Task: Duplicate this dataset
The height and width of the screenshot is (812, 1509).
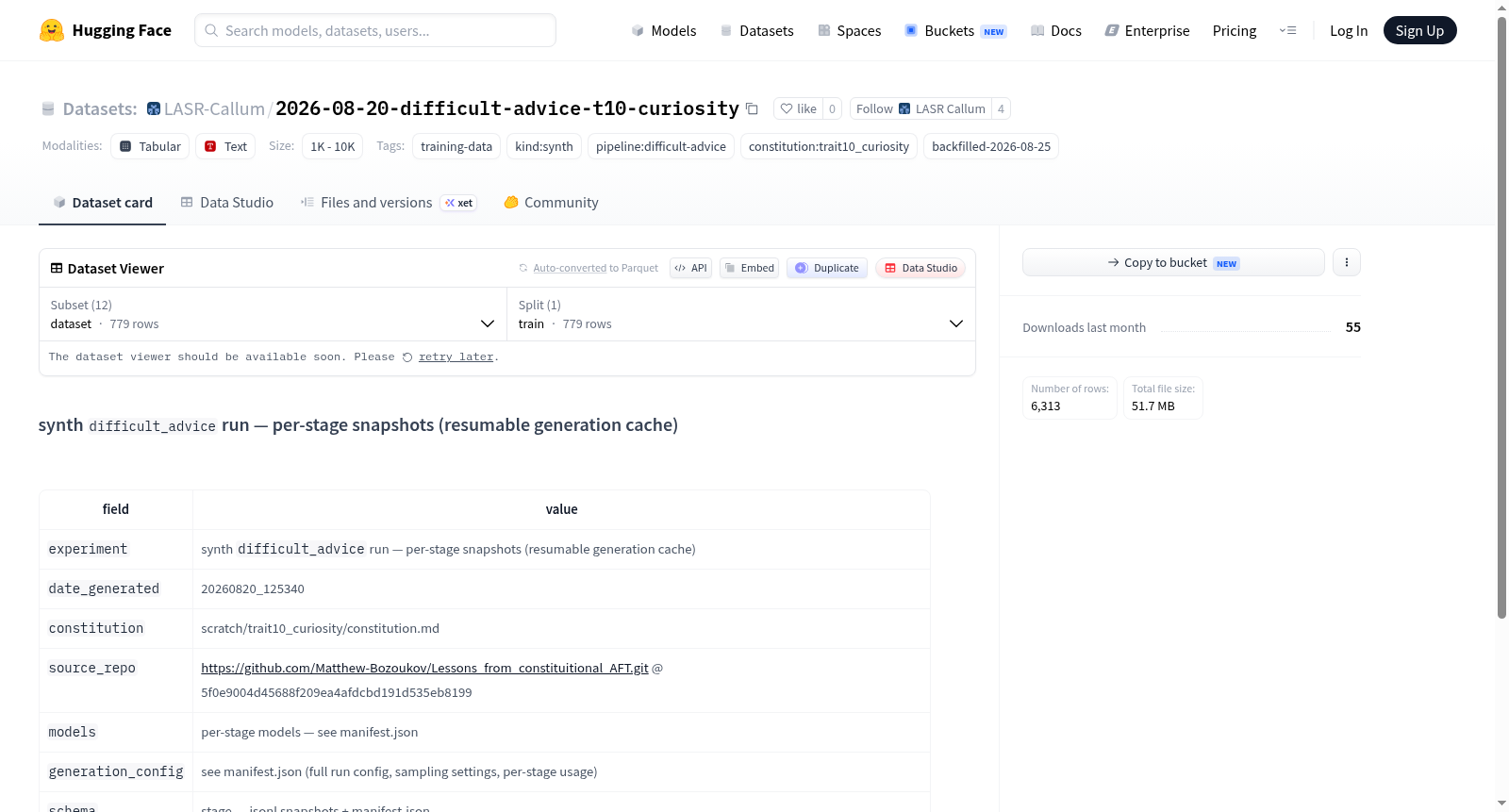Action: coord(827,268)
